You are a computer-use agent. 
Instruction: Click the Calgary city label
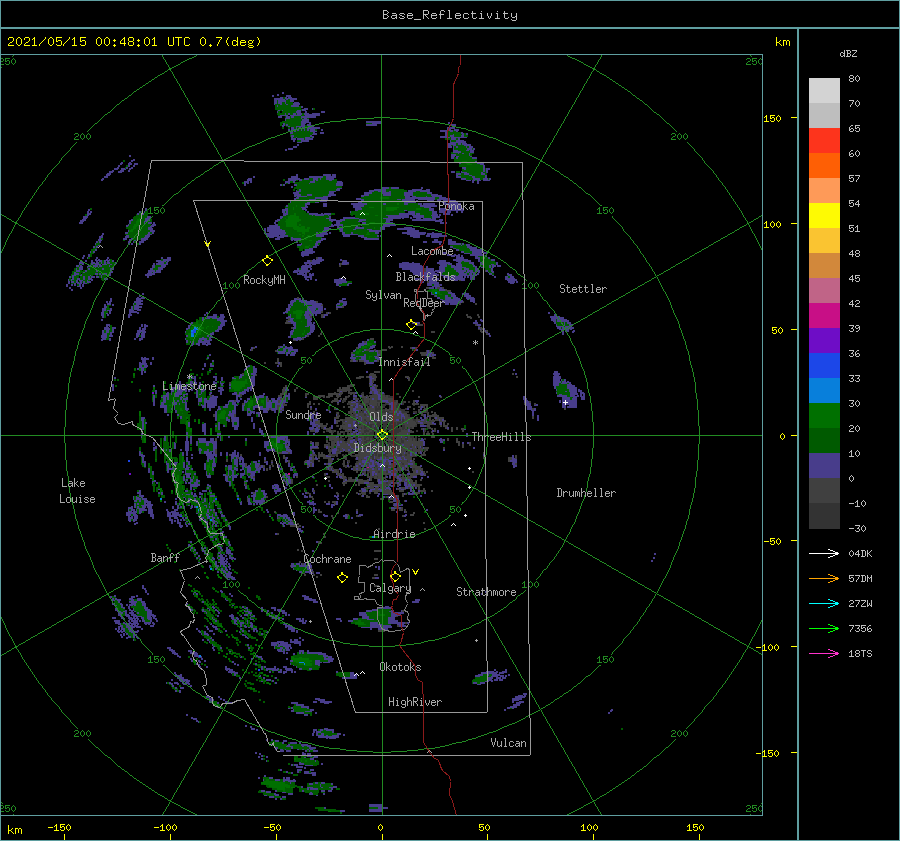tap(390, 588)
